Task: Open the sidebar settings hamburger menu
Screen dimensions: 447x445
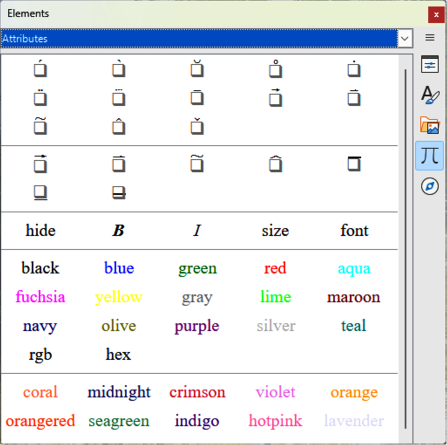Action: point(430,38)
